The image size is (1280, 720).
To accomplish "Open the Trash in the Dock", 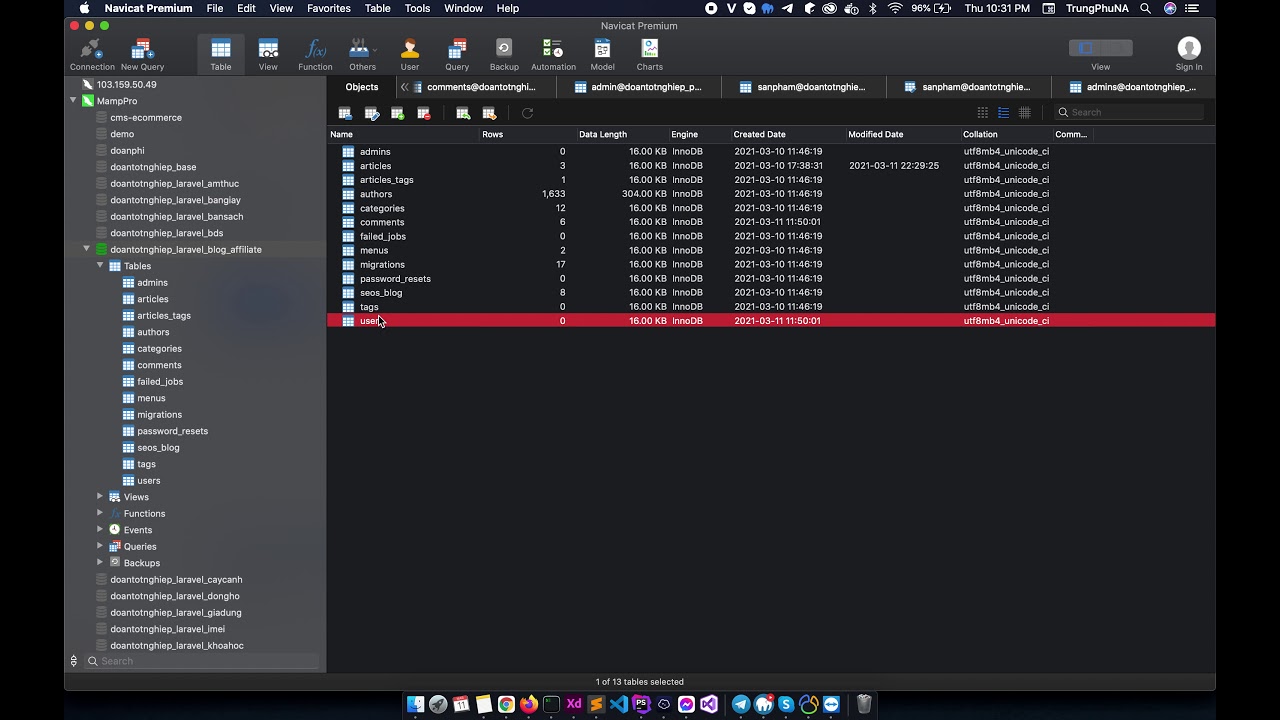I will (x=864, y=705).
